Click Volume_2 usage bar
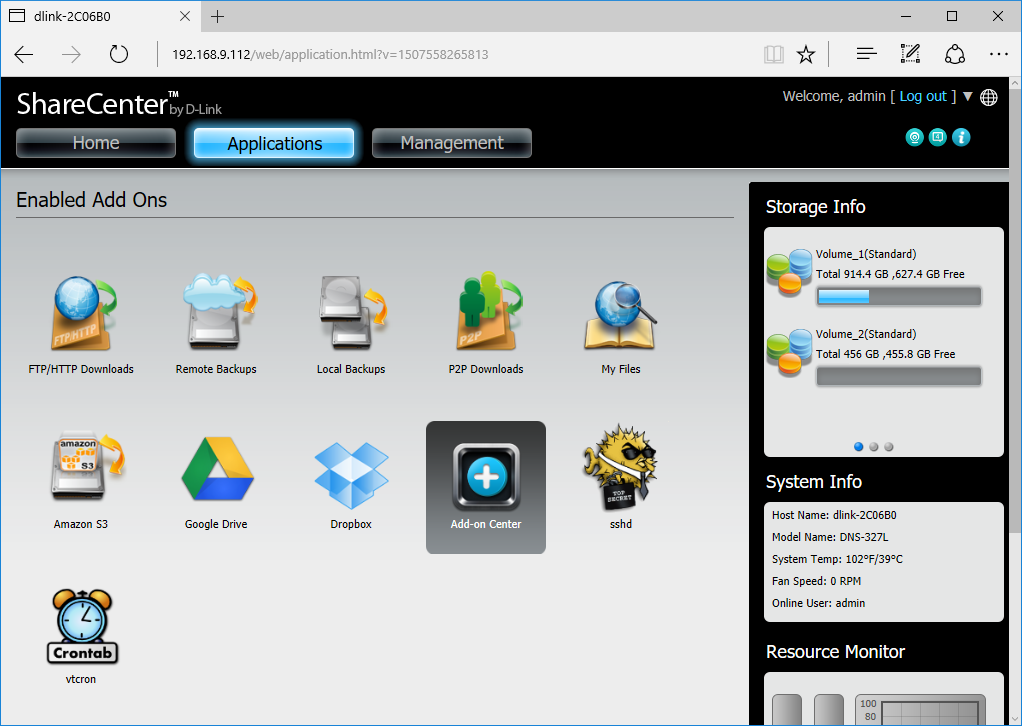Screen dimensions: 1022x726 899,376
